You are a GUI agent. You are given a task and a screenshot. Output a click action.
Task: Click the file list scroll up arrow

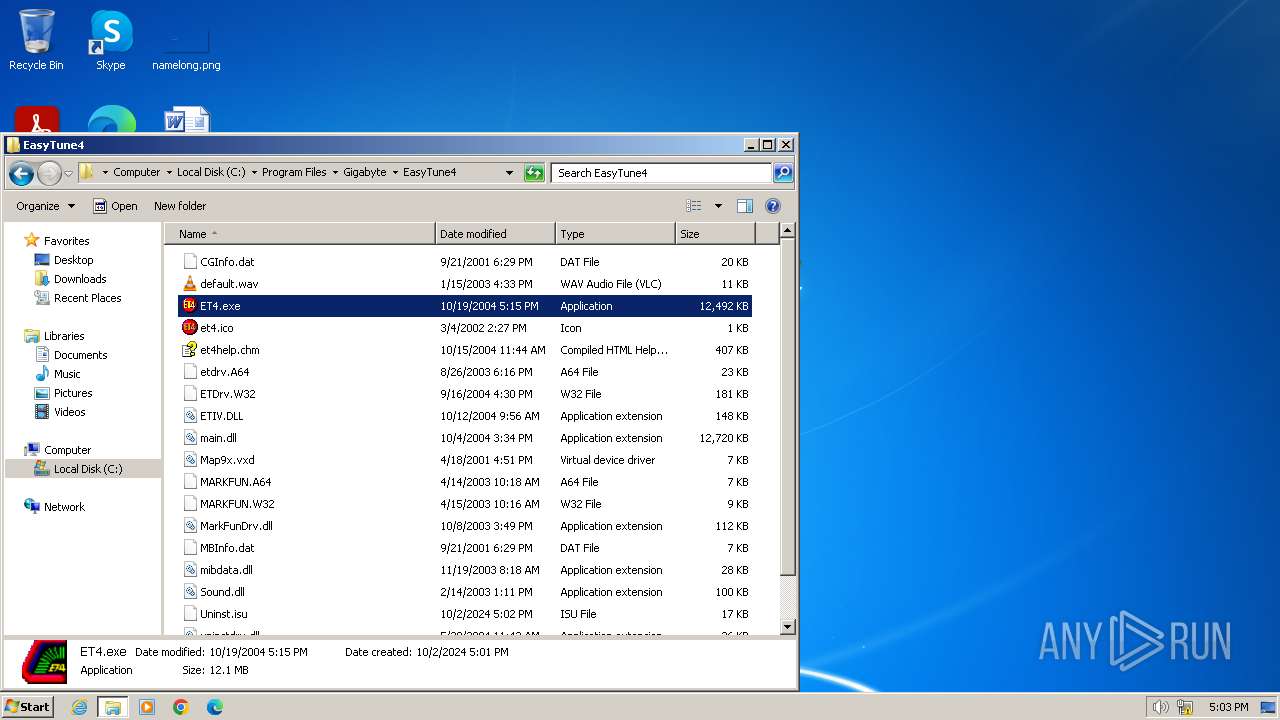pos(787,231)
